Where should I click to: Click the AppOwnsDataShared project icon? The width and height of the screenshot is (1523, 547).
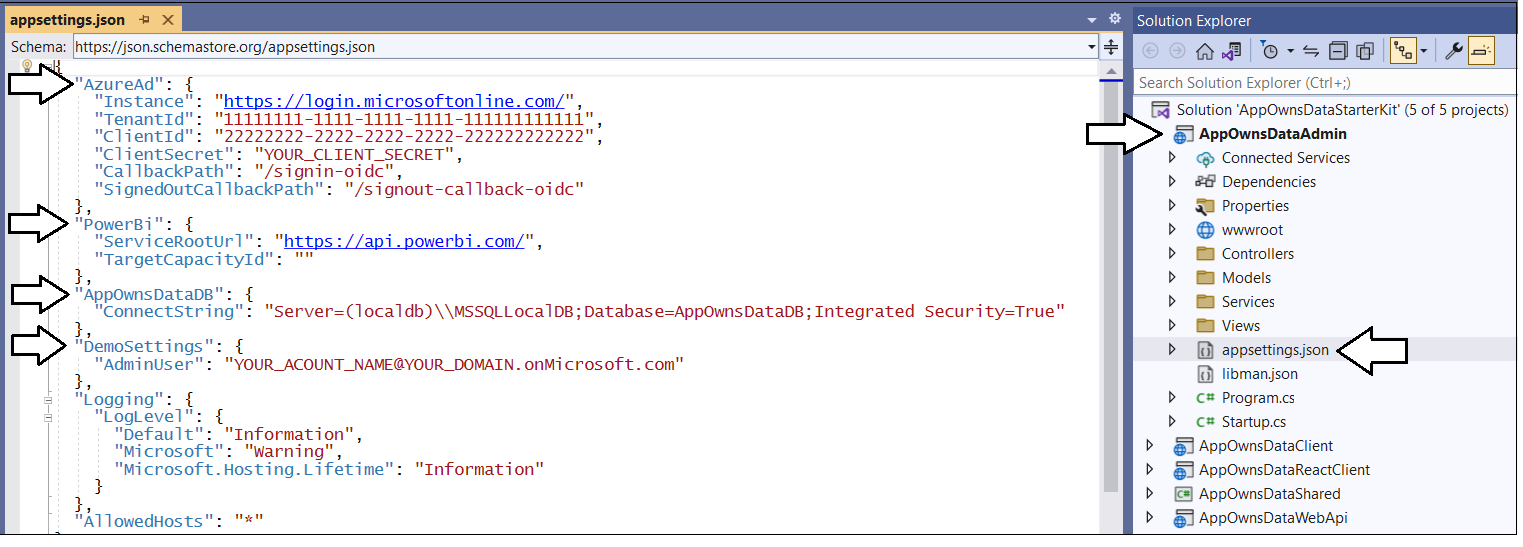(1183, 494)
